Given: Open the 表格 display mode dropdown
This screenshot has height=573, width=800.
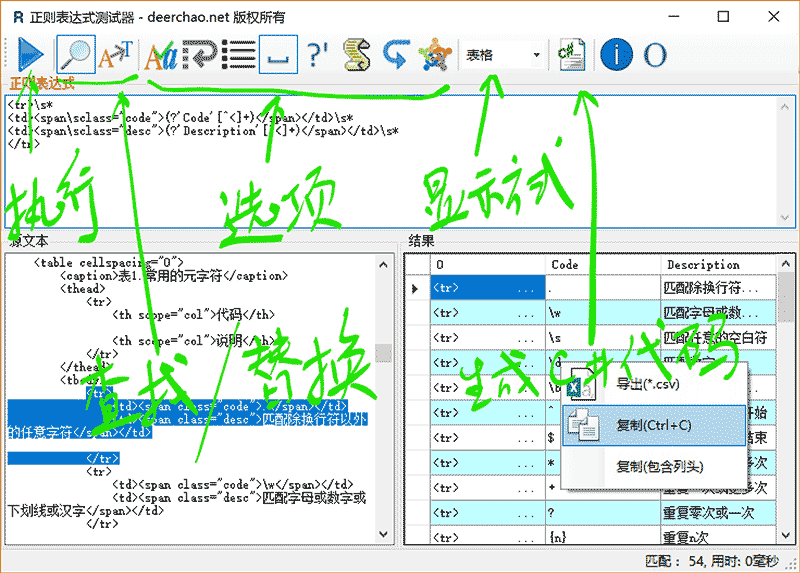Looking at the screenshot, I should tap(503, 55).
